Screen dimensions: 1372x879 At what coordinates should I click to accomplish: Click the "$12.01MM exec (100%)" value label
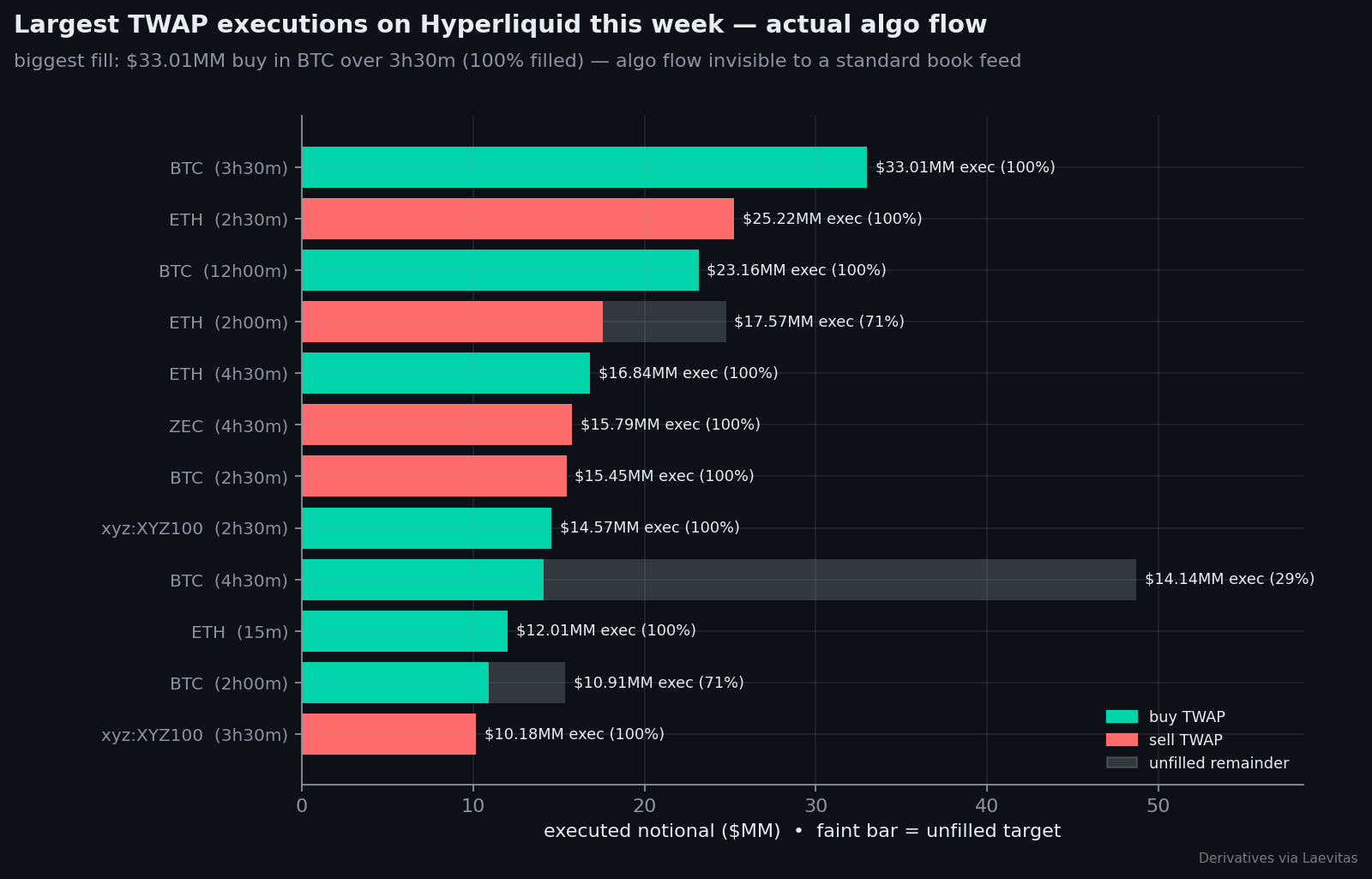pyautogui.click(x=606, y=630)
